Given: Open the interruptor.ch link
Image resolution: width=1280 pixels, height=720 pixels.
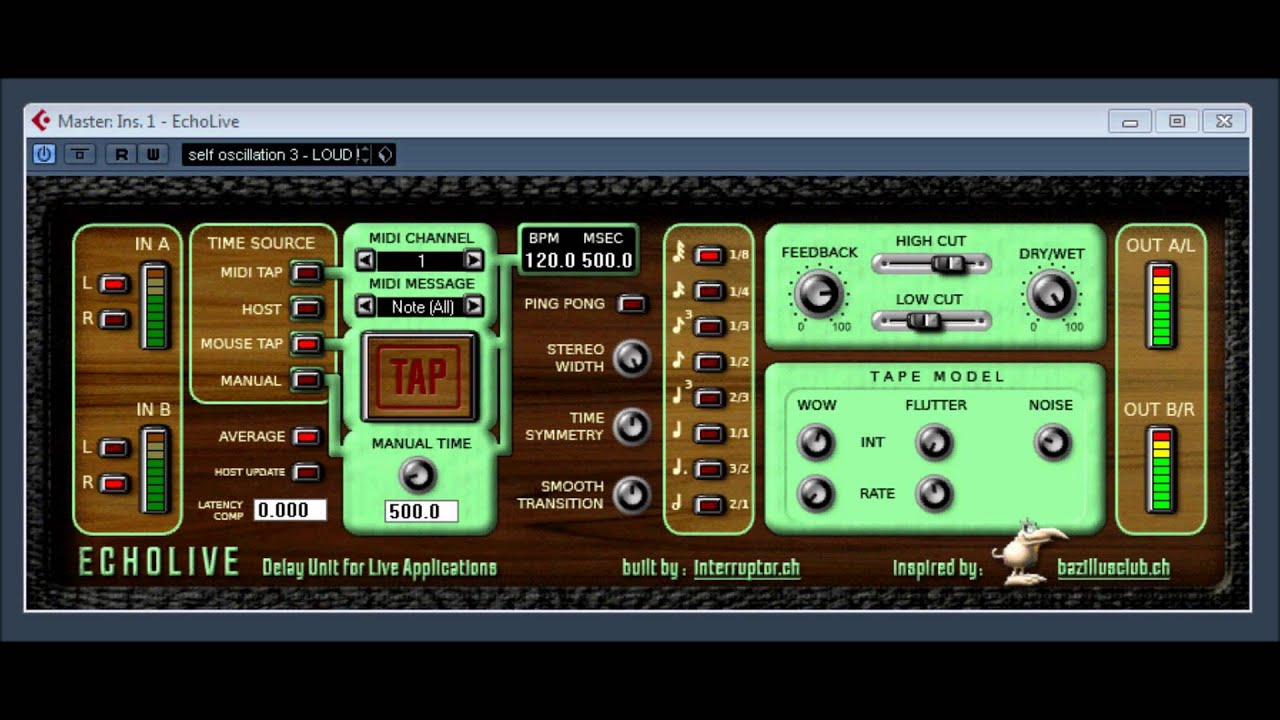Looking at the screenshot, I should pos(746,568).
